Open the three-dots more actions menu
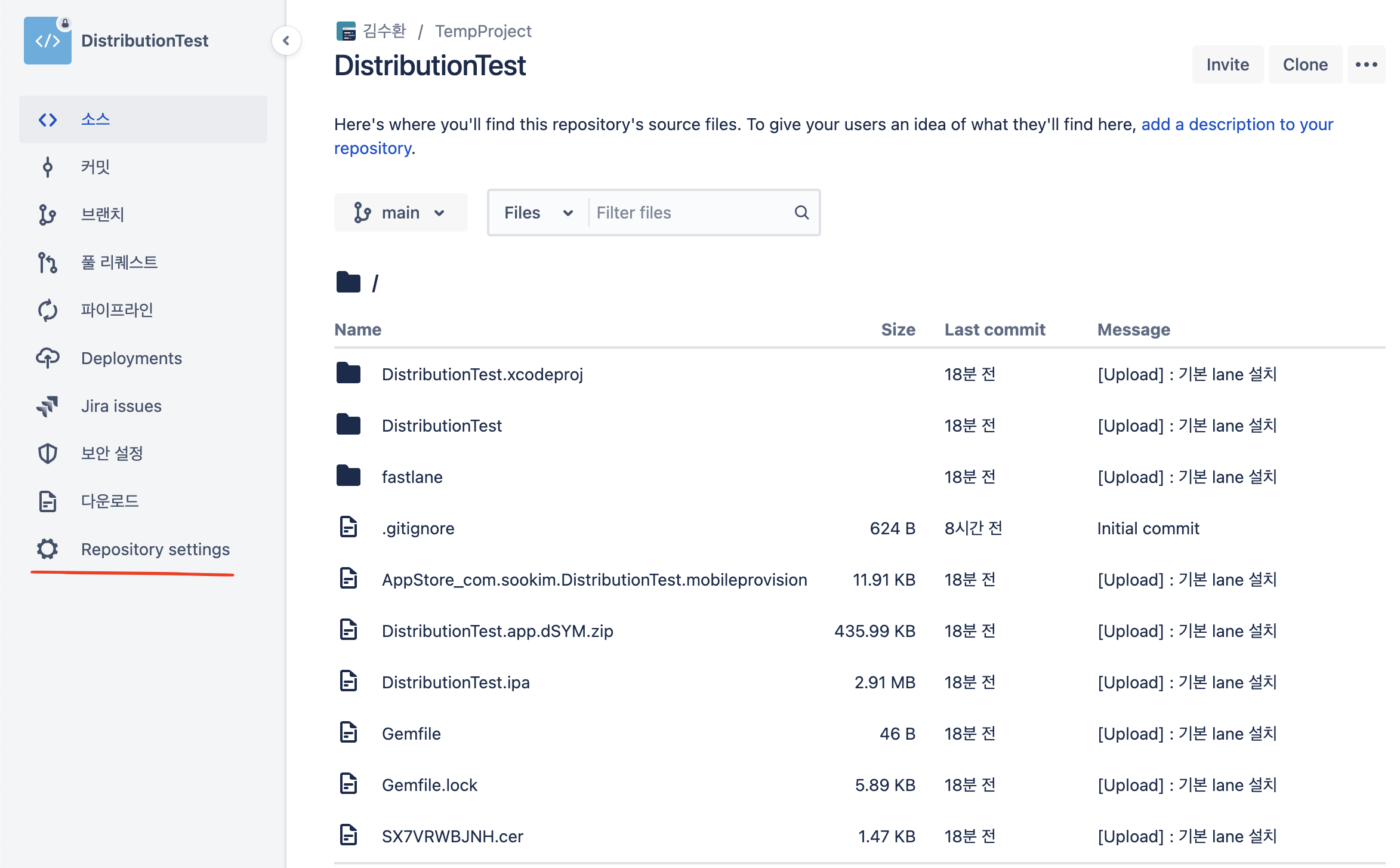Screen dimensions: 1400x868 tap(1366, 64)
